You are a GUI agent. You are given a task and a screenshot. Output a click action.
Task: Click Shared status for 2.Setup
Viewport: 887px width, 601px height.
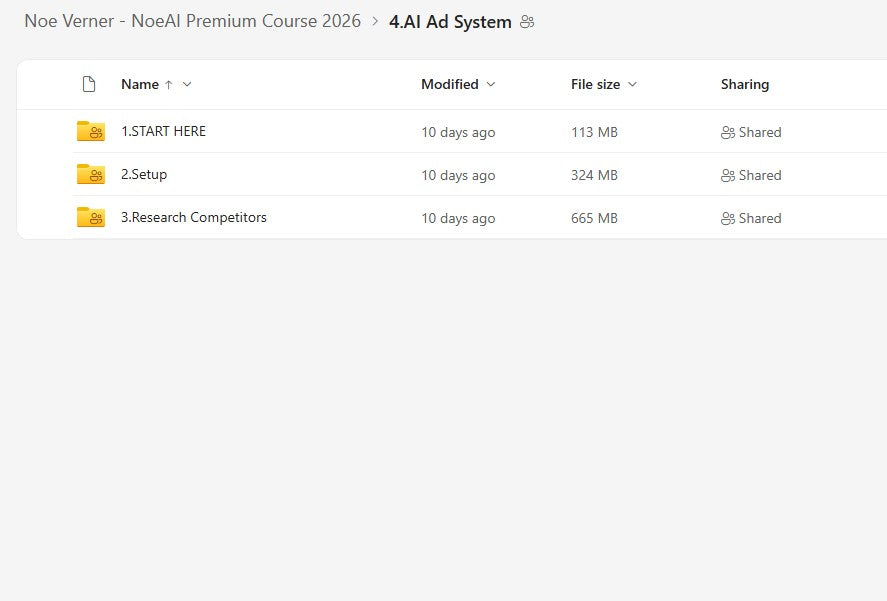tap(760, 175)
